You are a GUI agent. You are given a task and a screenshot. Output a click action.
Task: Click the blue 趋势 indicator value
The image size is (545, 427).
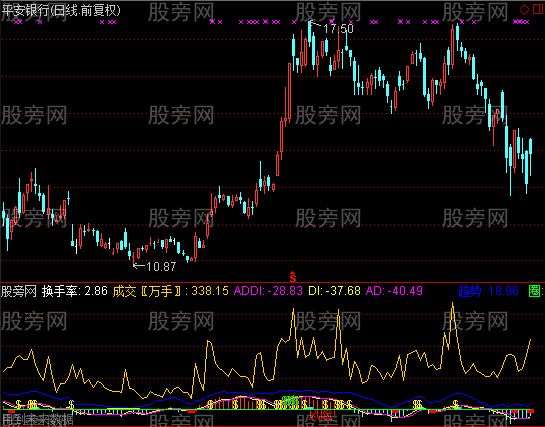pos(488,291)
